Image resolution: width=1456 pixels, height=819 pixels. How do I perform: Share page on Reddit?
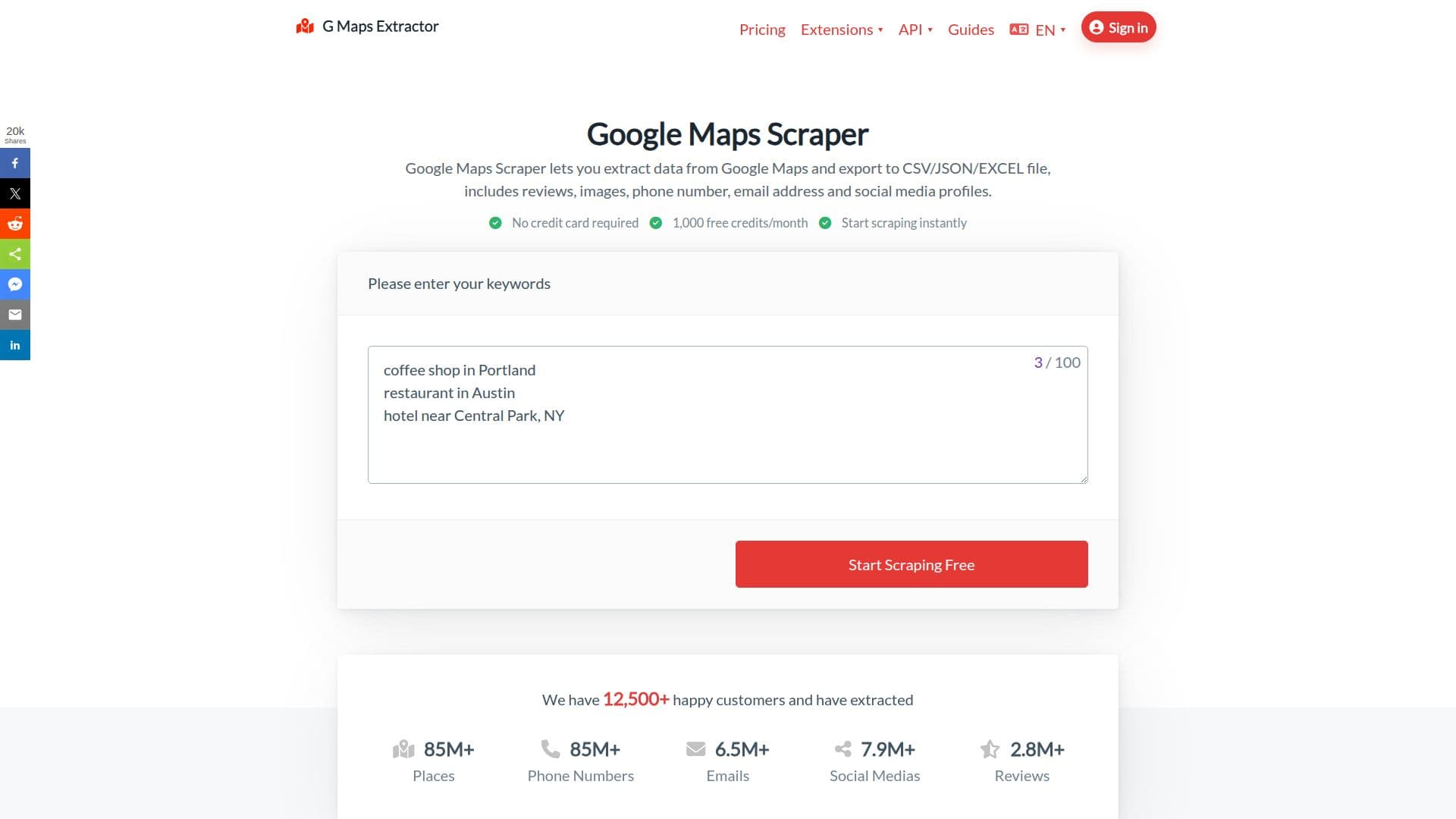pos(15,224)
